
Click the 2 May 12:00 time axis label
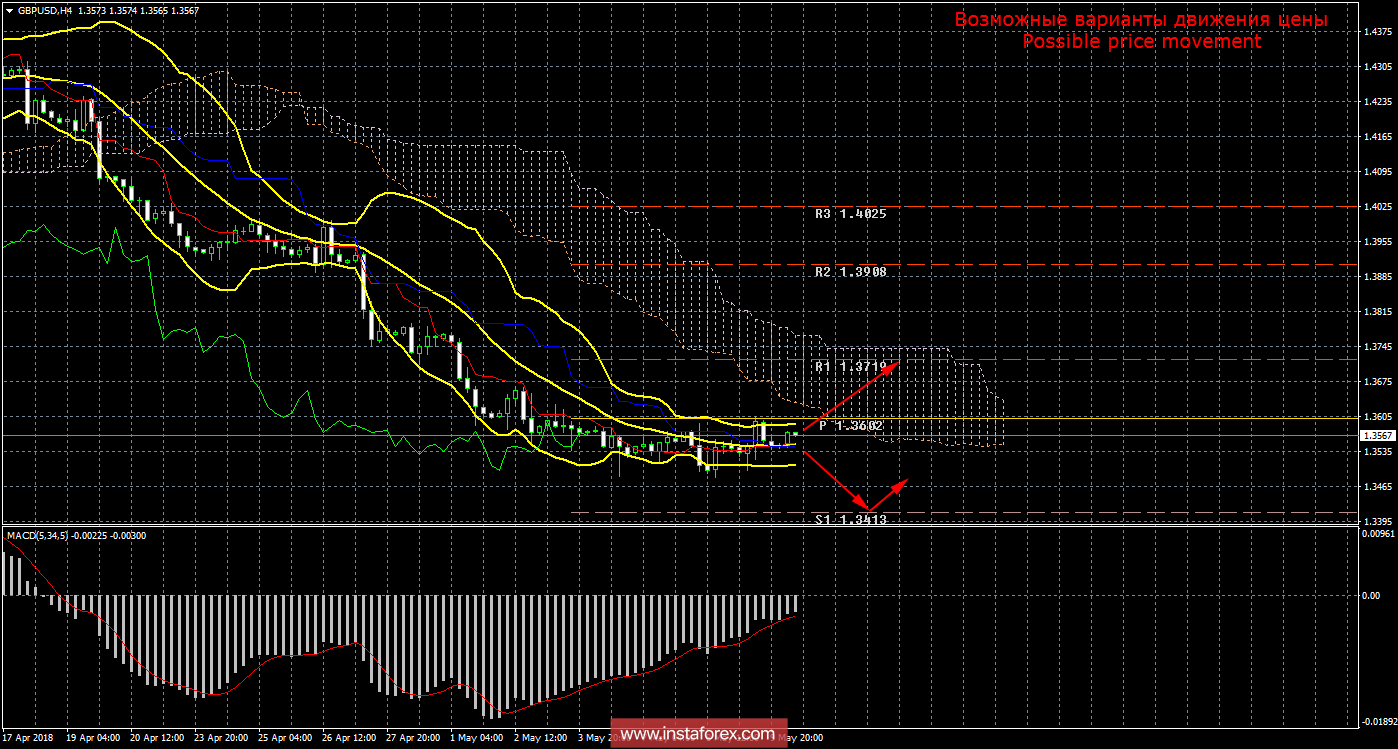[x=541, y=738]
